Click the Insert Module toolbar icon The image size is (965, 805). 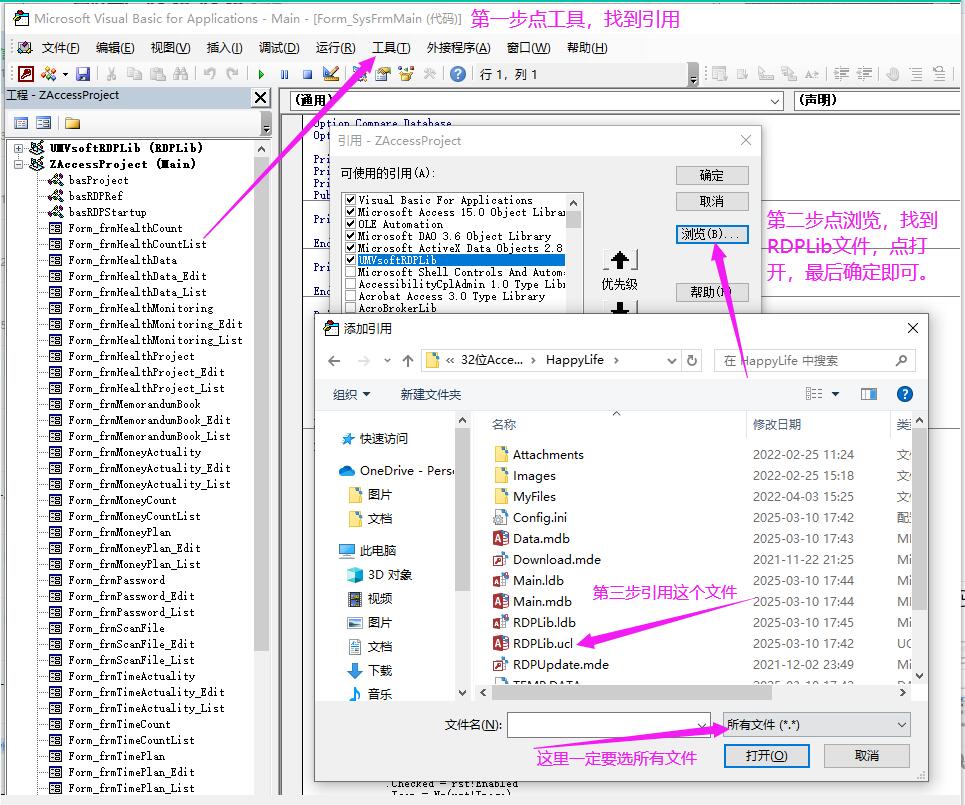point(49,74)
